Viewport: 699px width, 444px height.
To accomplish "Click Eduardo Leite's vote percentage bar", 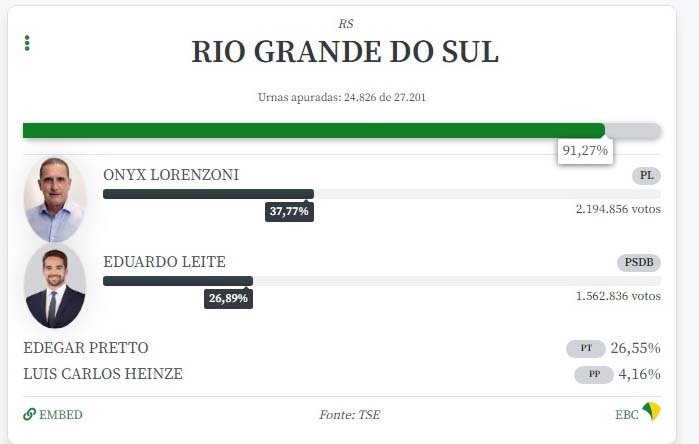I will pos(178,281).
